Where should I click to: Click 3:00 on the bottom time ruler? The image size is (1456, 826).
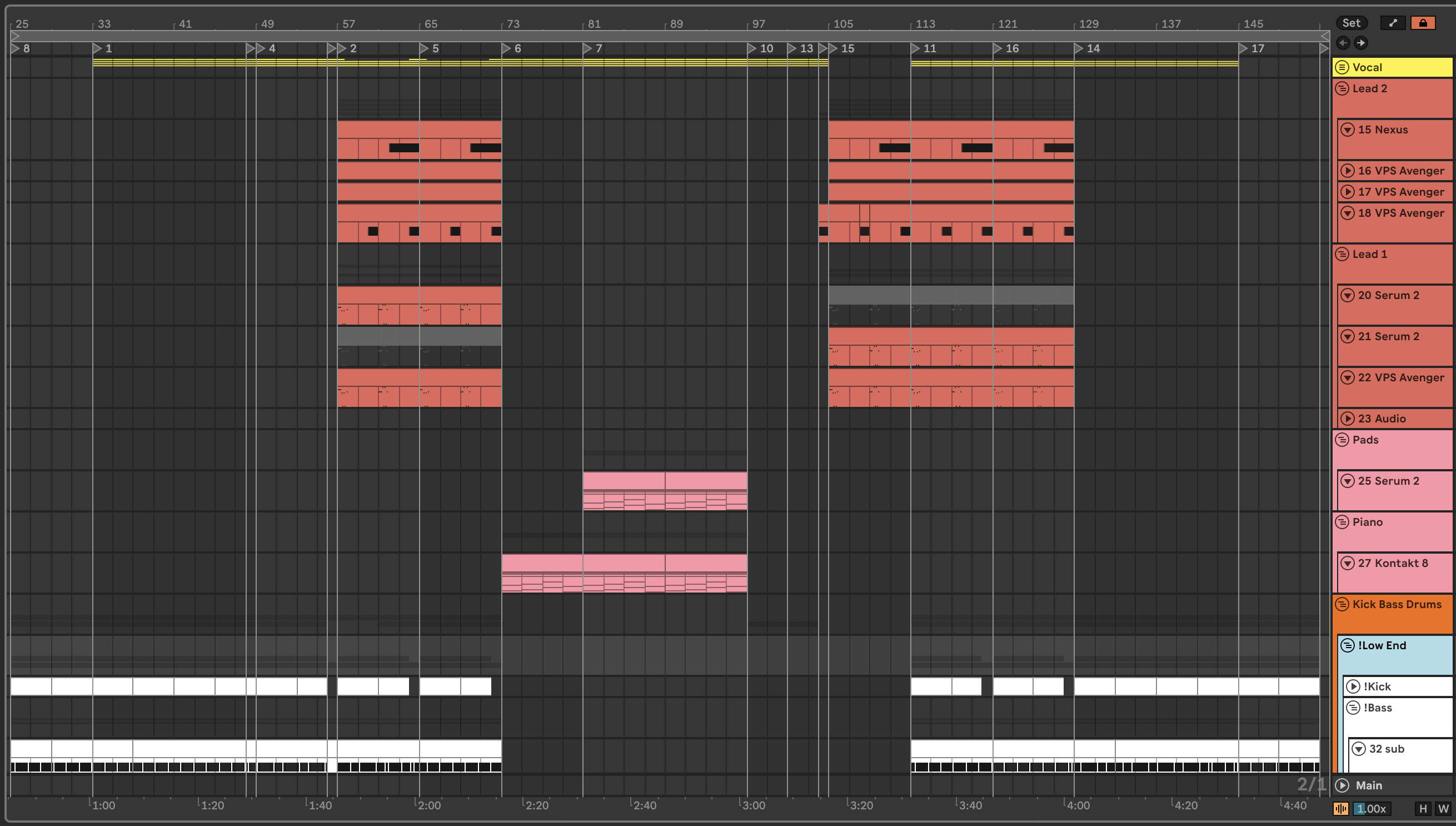click(753, 805)
